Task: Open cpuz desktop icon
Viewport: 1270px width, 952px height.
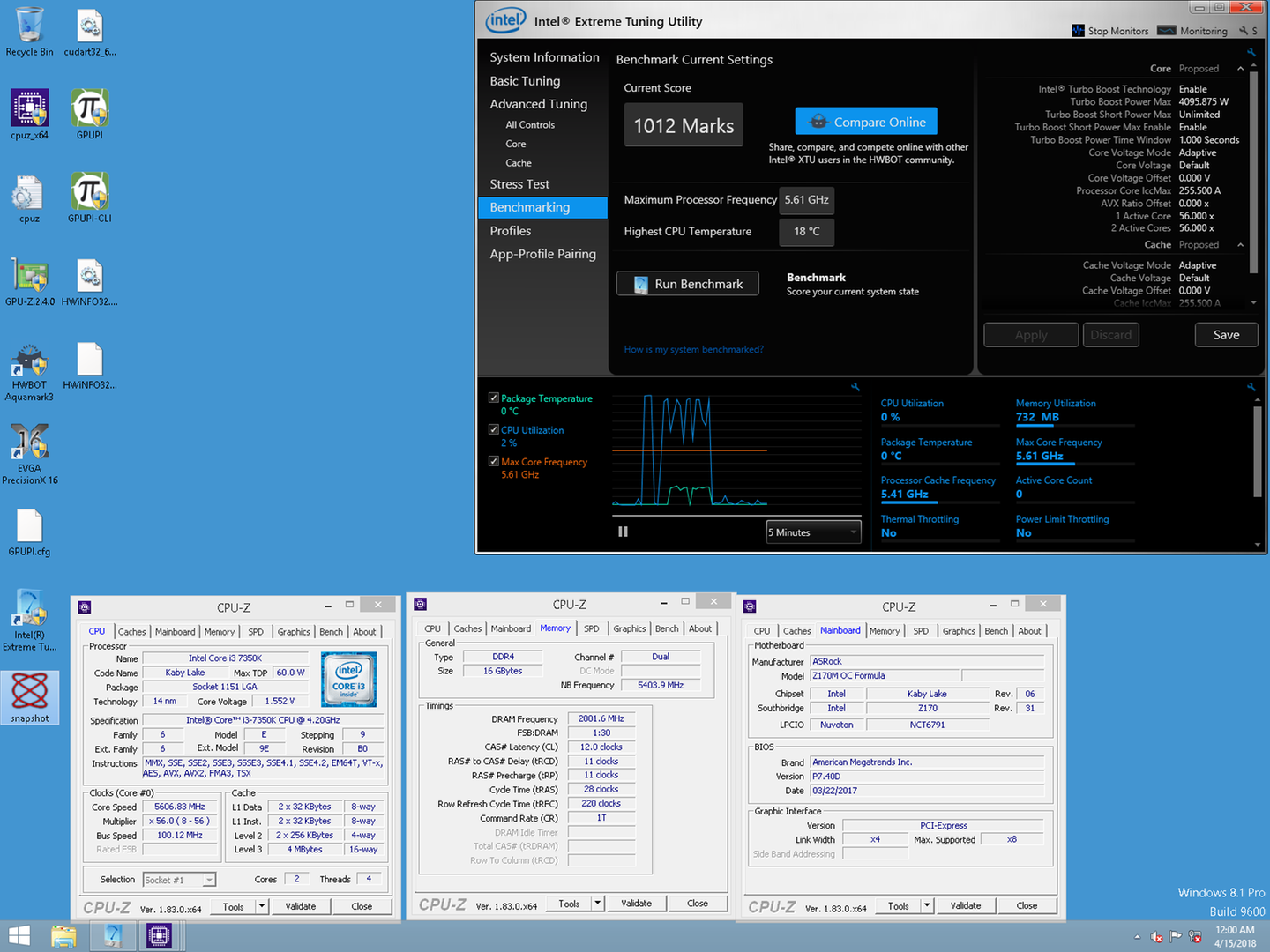Action: click(29, 198)
